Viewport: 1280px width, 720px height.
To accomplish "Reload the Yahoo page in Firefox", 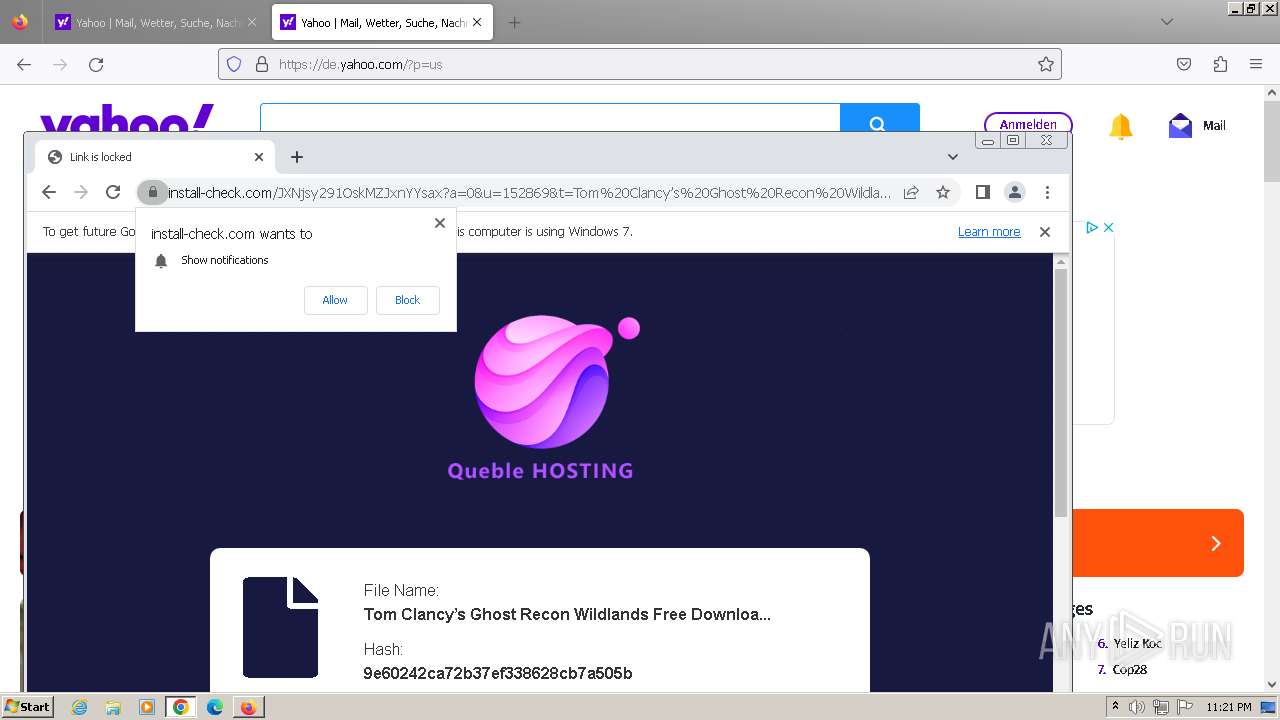I will (96, 64).
